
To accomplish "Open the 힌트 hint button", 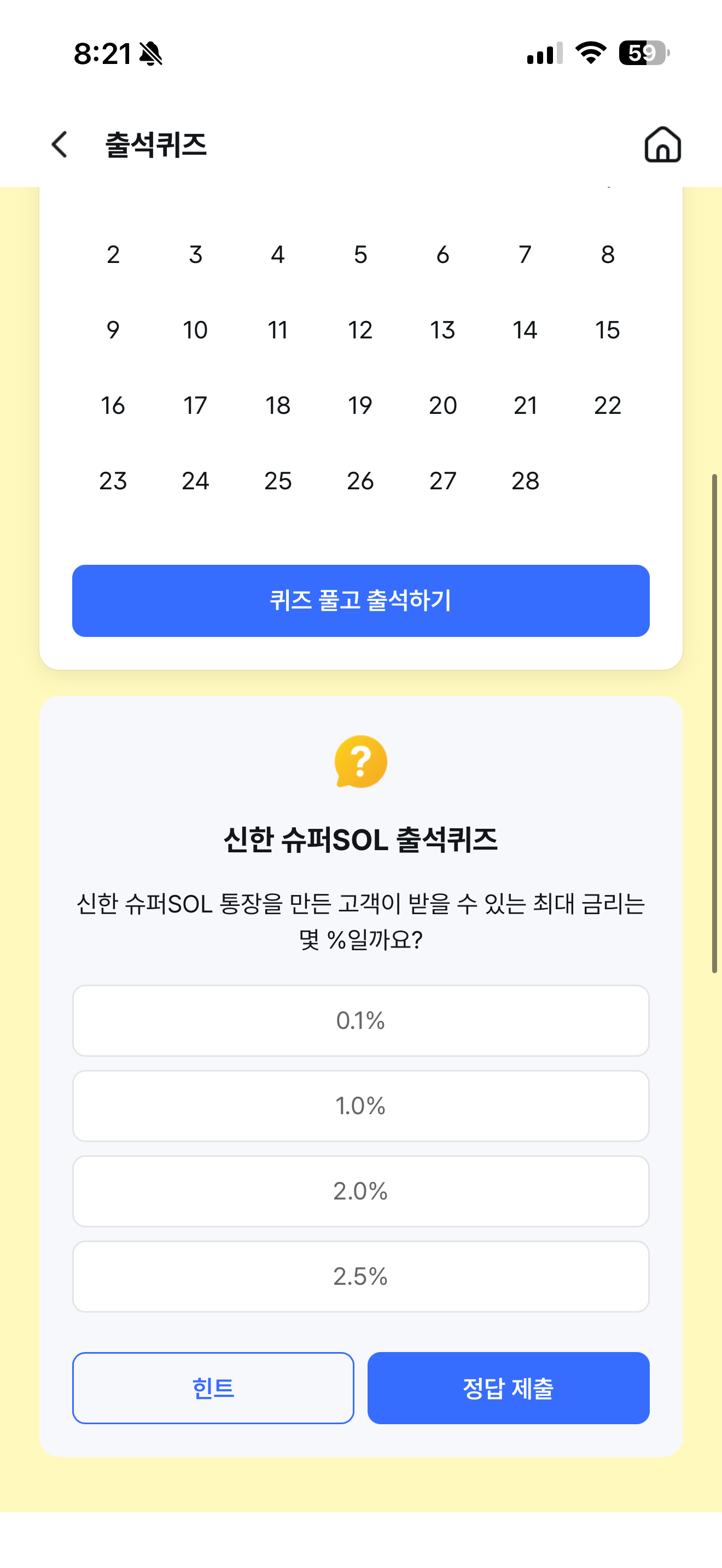I will (x=213, y=1389).
